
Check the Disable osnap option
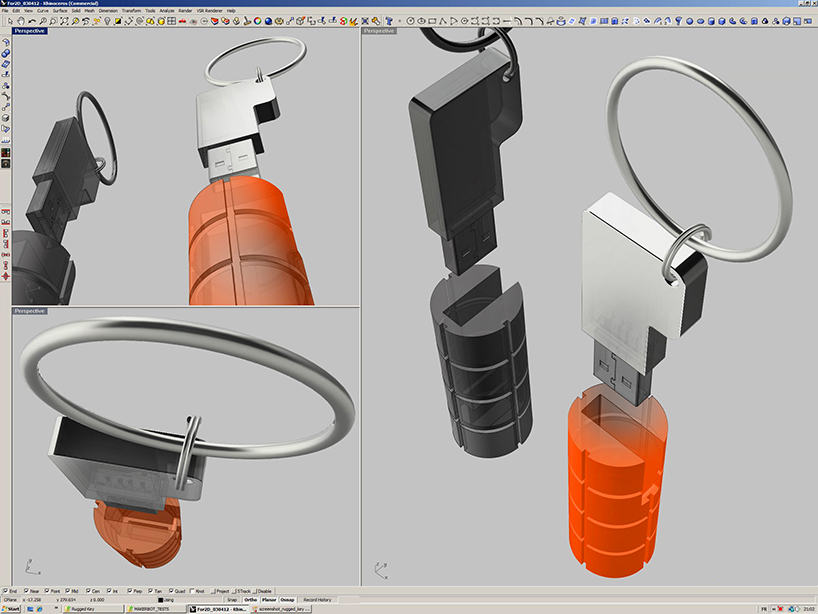point(260,589)
